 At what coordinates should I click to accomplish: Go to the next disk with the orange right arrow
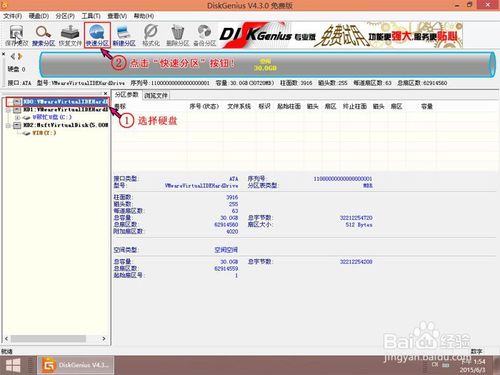20,56
